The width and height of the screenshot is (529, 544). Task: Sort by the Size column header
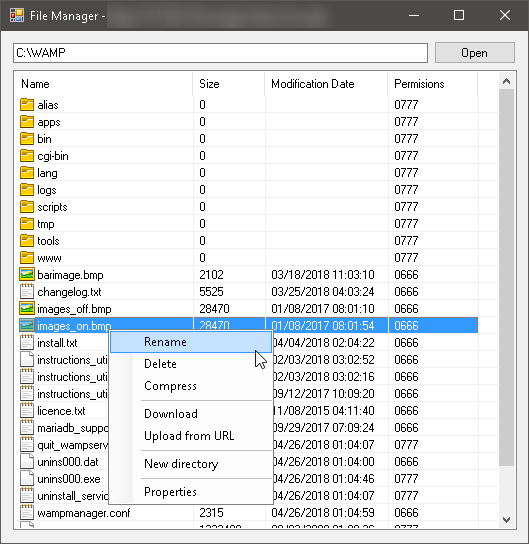point(229,84)
